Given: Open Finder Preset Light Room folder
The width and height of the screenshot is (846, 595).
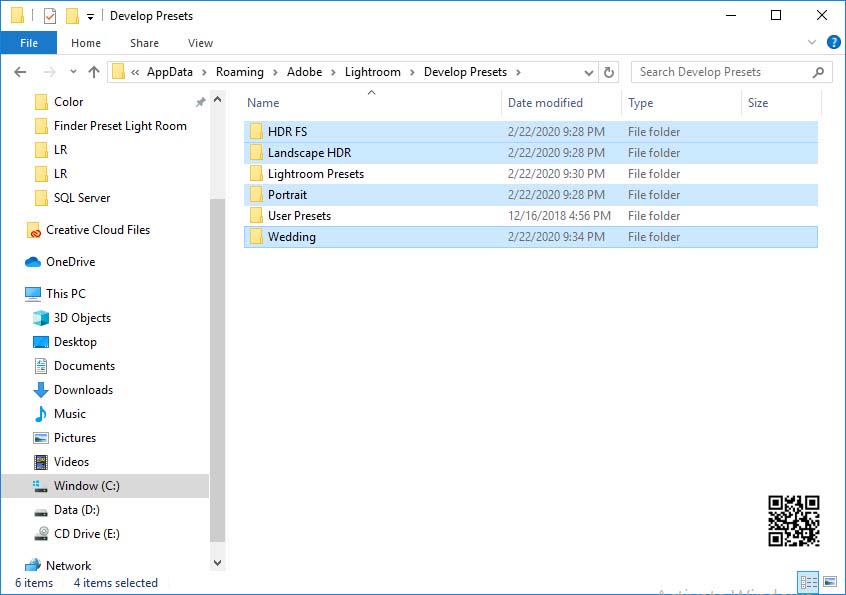Looking at the screenshot, I should [x=120, y=126].
